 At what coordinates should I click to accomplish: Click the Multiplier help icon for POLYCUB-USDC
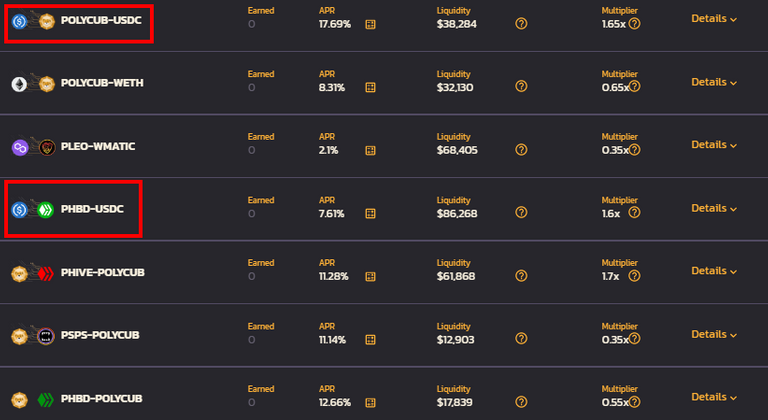point(634,24)
